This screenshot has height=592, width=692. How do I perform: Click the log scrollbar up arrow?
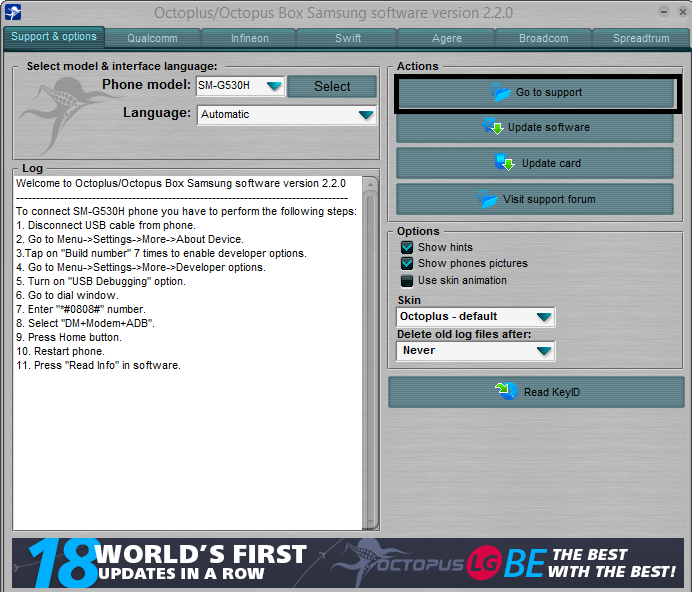pos(370,184)
